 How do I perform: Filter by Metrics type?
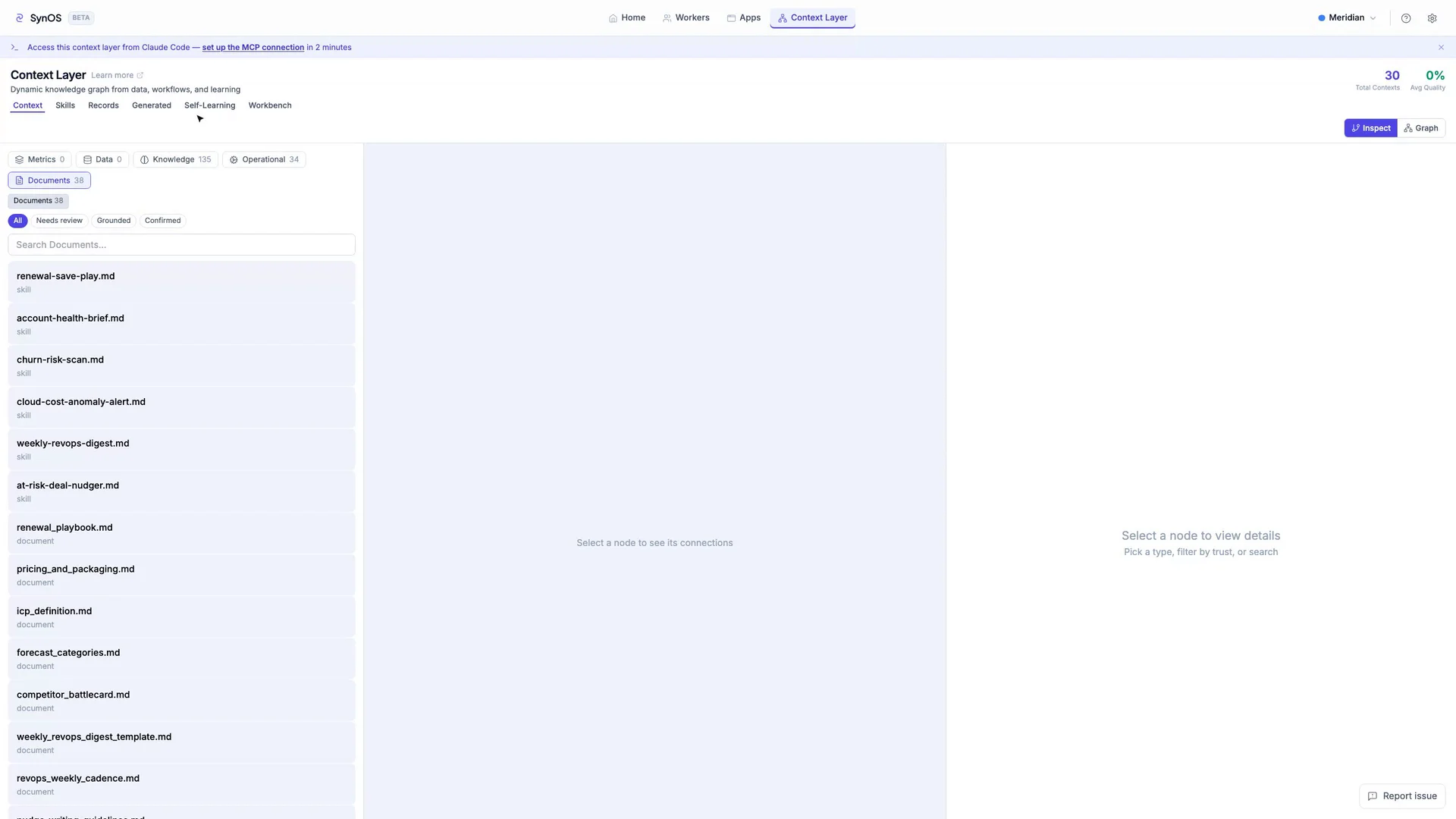coord(39,159)
